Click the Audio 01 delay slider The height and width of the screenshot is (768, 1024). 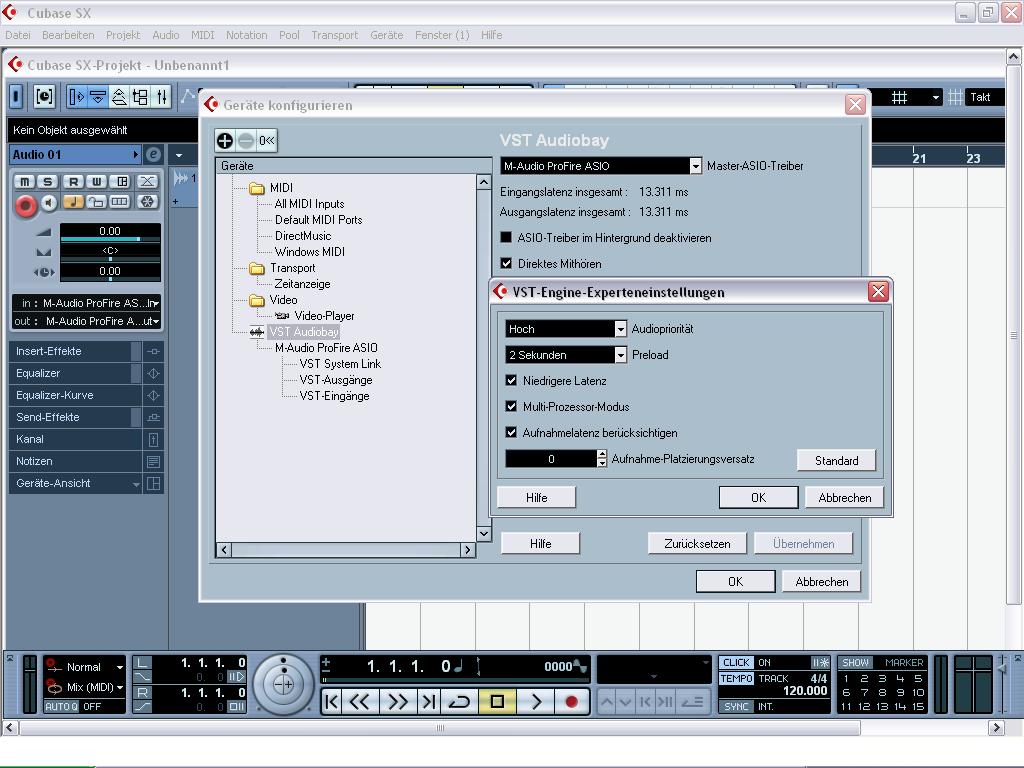(x=110, y=279)
